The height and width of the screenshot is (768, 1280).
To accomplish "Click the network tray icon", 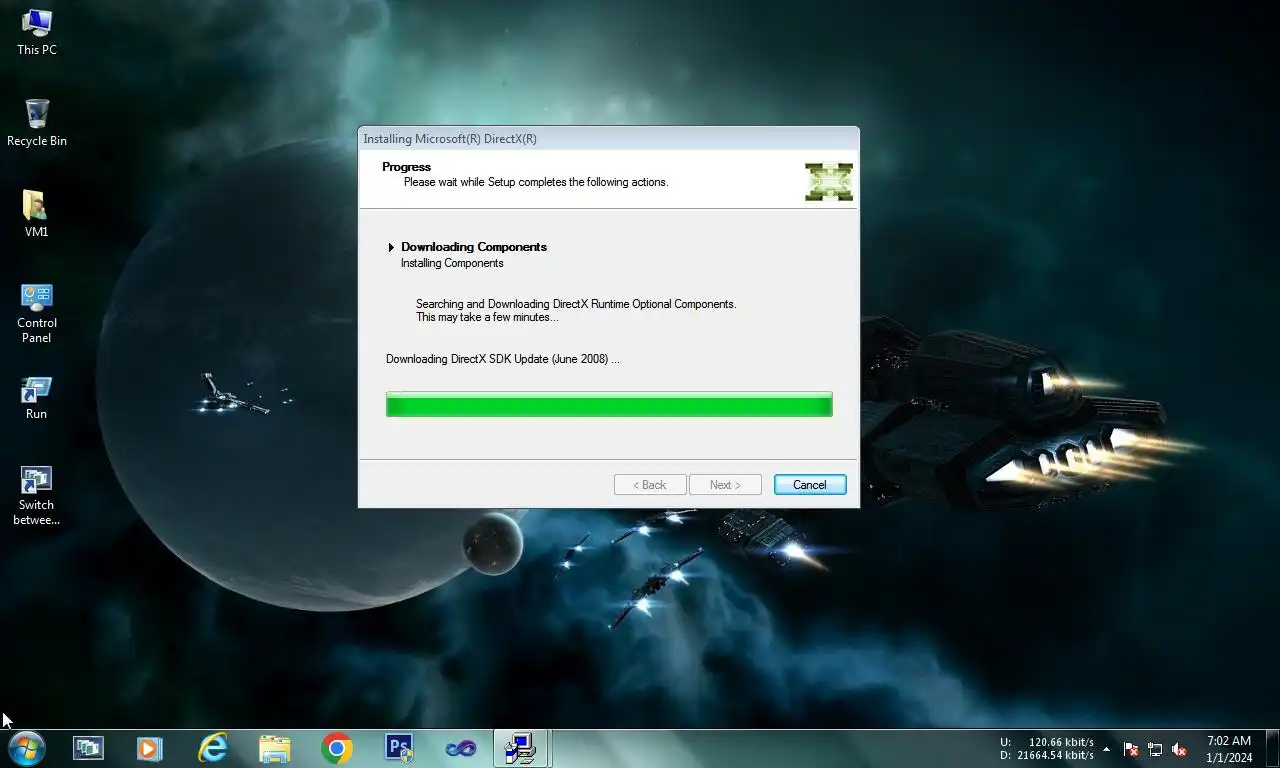I will click(1155, 749).
